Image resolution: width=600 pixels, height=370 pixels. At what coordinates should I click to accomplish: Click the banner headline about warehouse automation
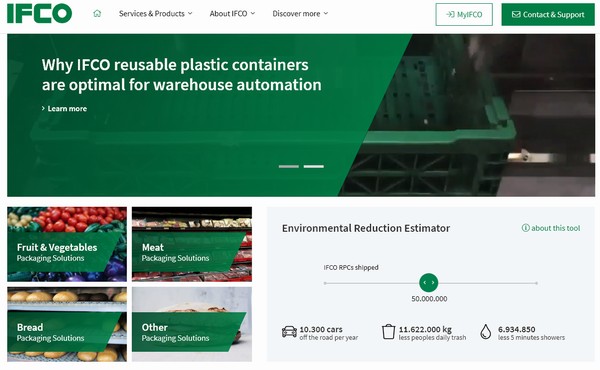coord(181,75)
